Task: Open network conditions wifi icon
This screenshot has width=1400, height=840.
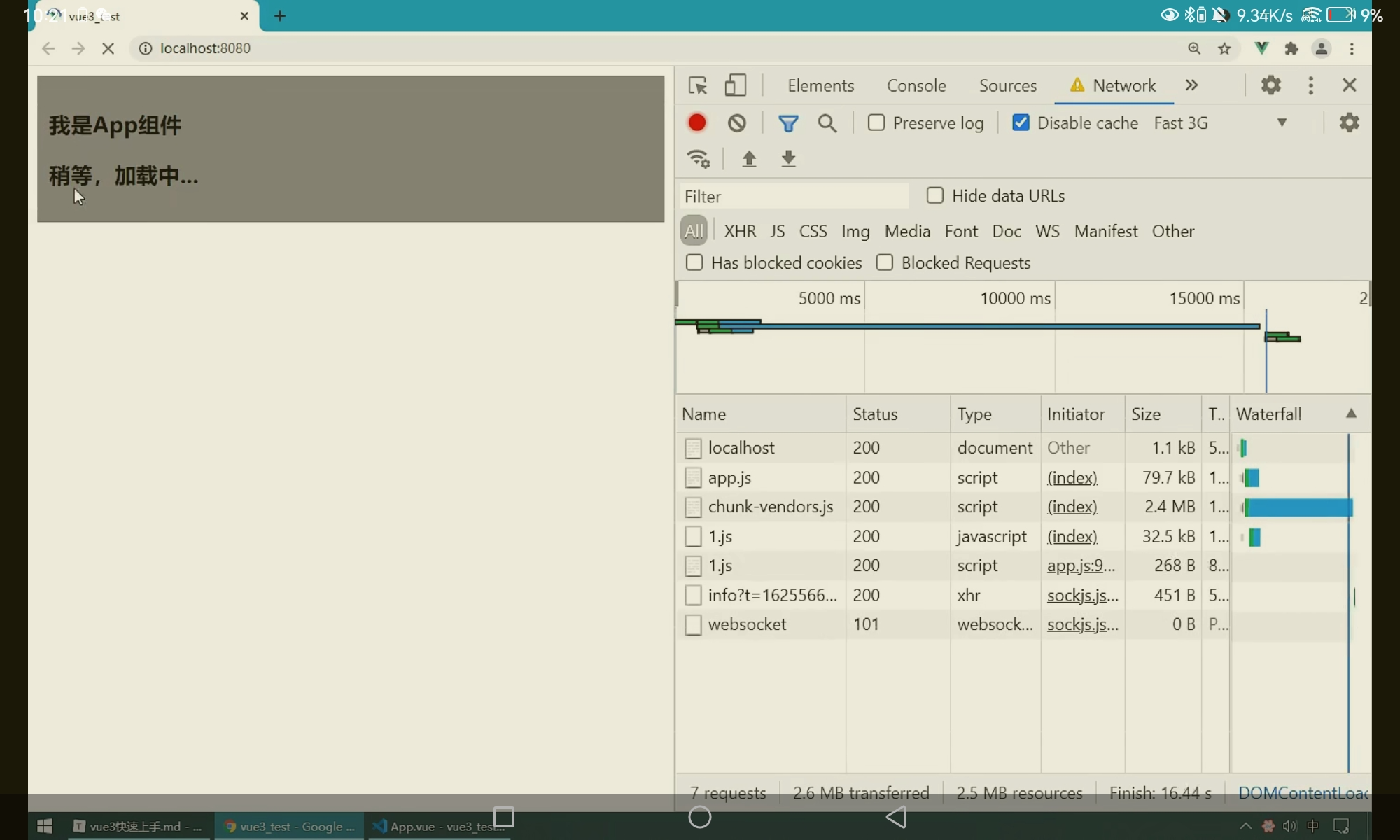Action: (x=699, y=159)
